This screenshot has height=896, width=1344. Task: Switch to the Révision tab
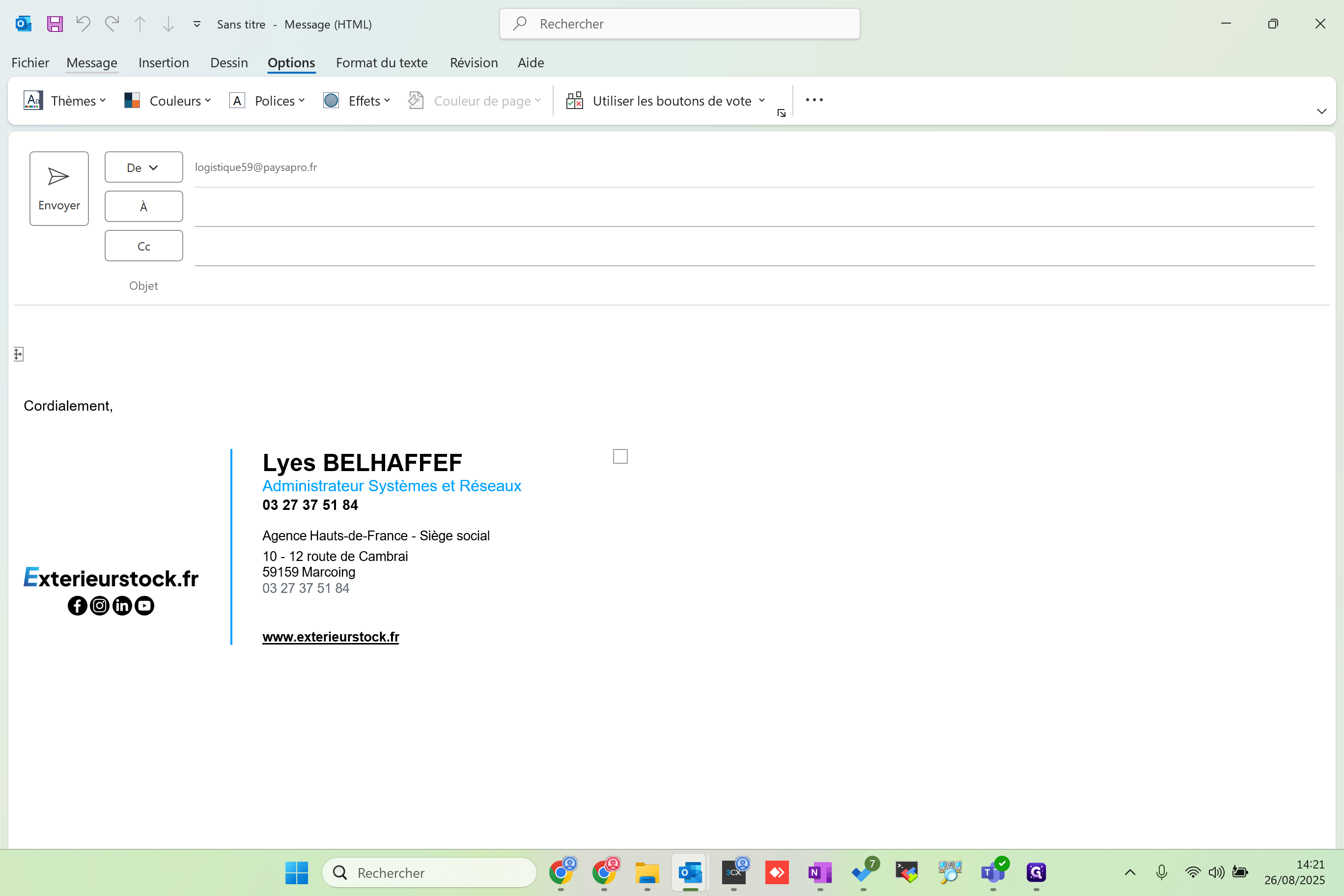(x=474, y=62)
